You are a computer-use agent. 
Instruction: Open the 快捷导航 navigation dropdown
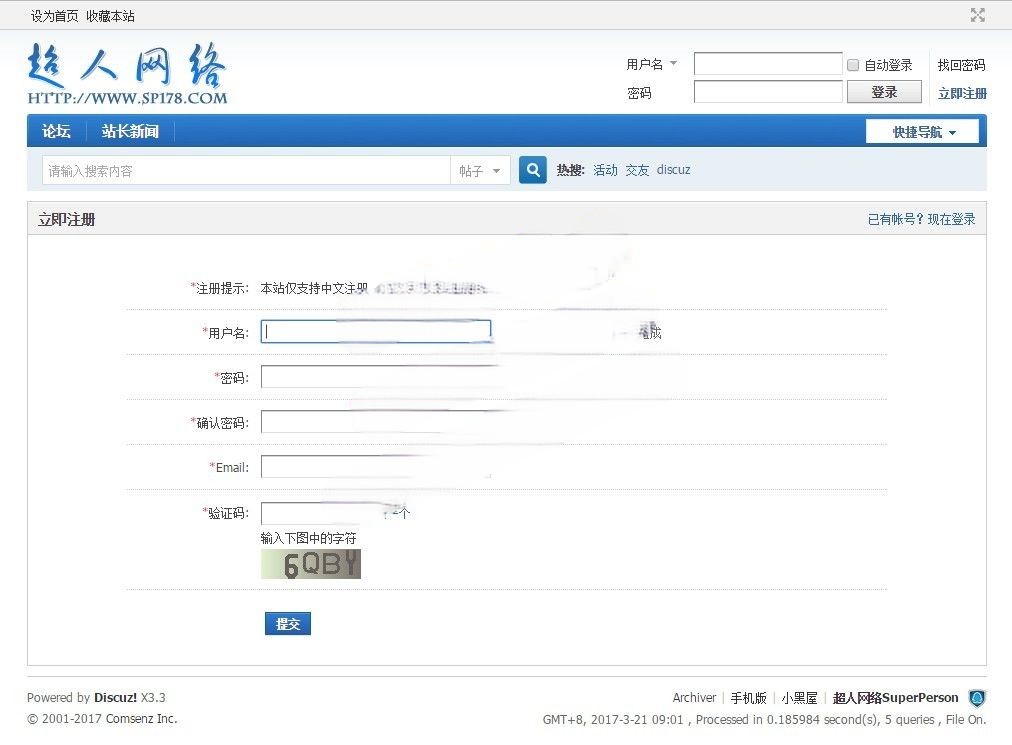point(921,130)
